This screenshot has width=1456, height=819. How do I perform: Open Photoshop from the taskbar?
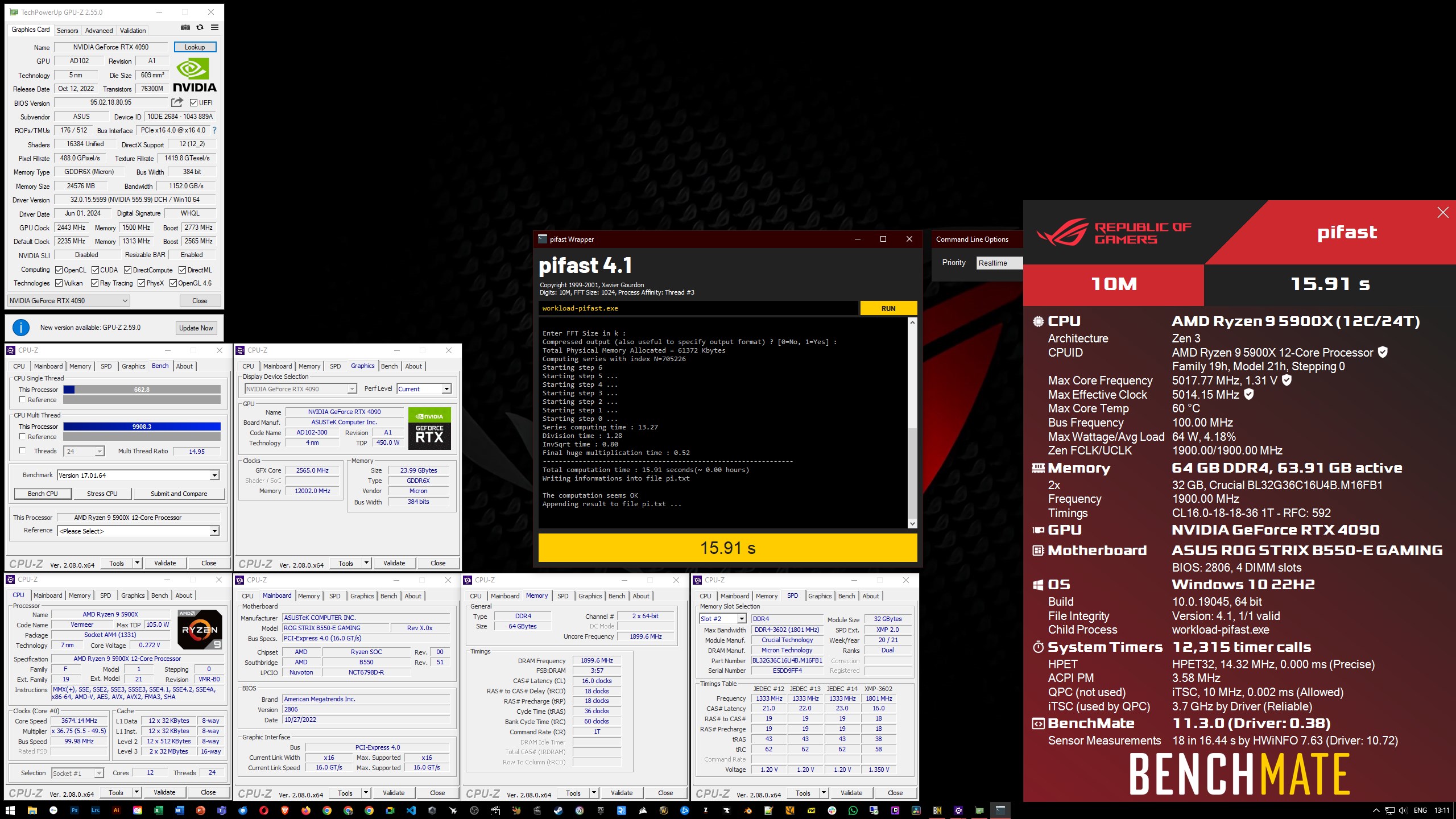coord(75,810)
